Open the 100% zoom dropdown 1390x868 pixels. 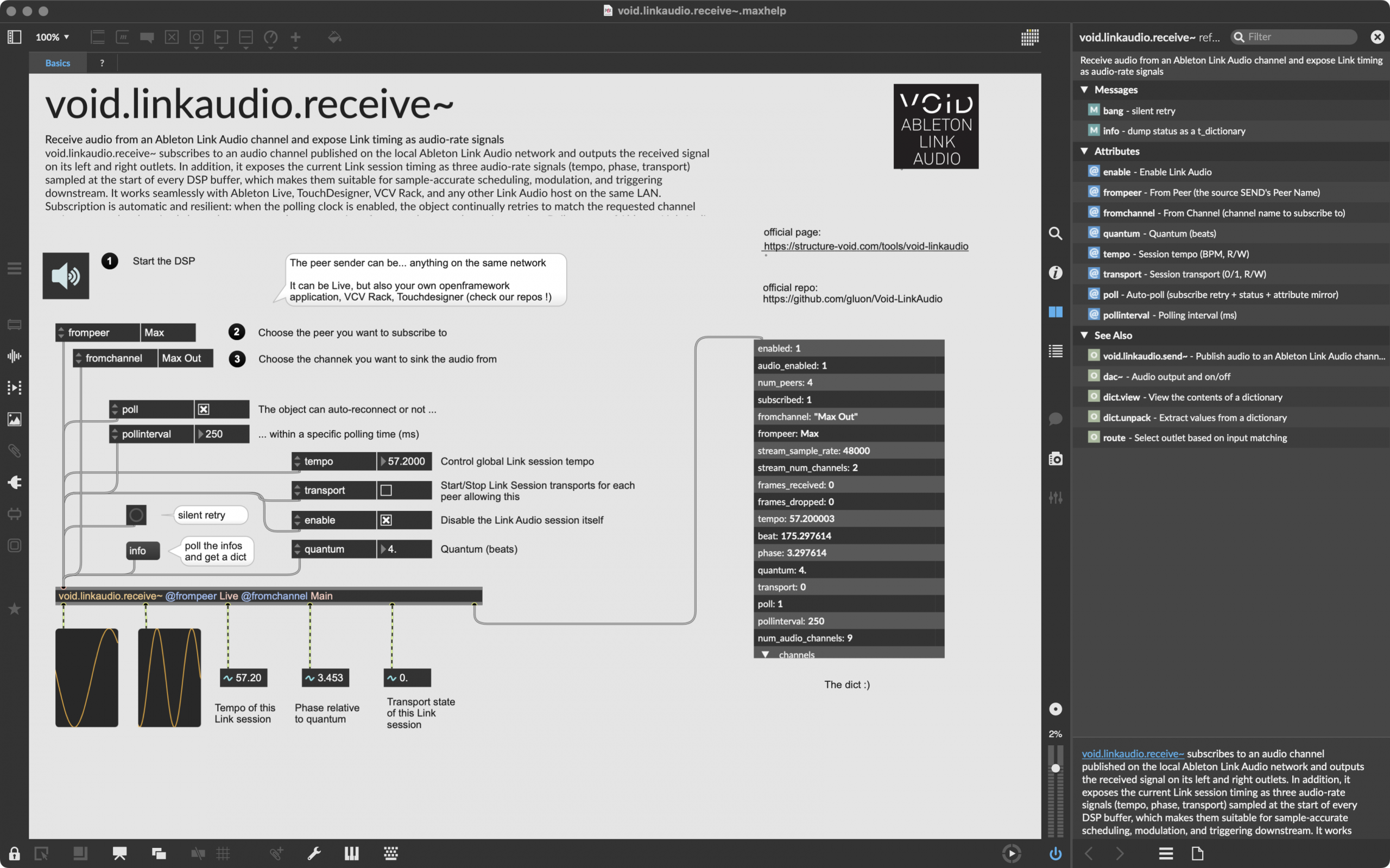point(52,37)
